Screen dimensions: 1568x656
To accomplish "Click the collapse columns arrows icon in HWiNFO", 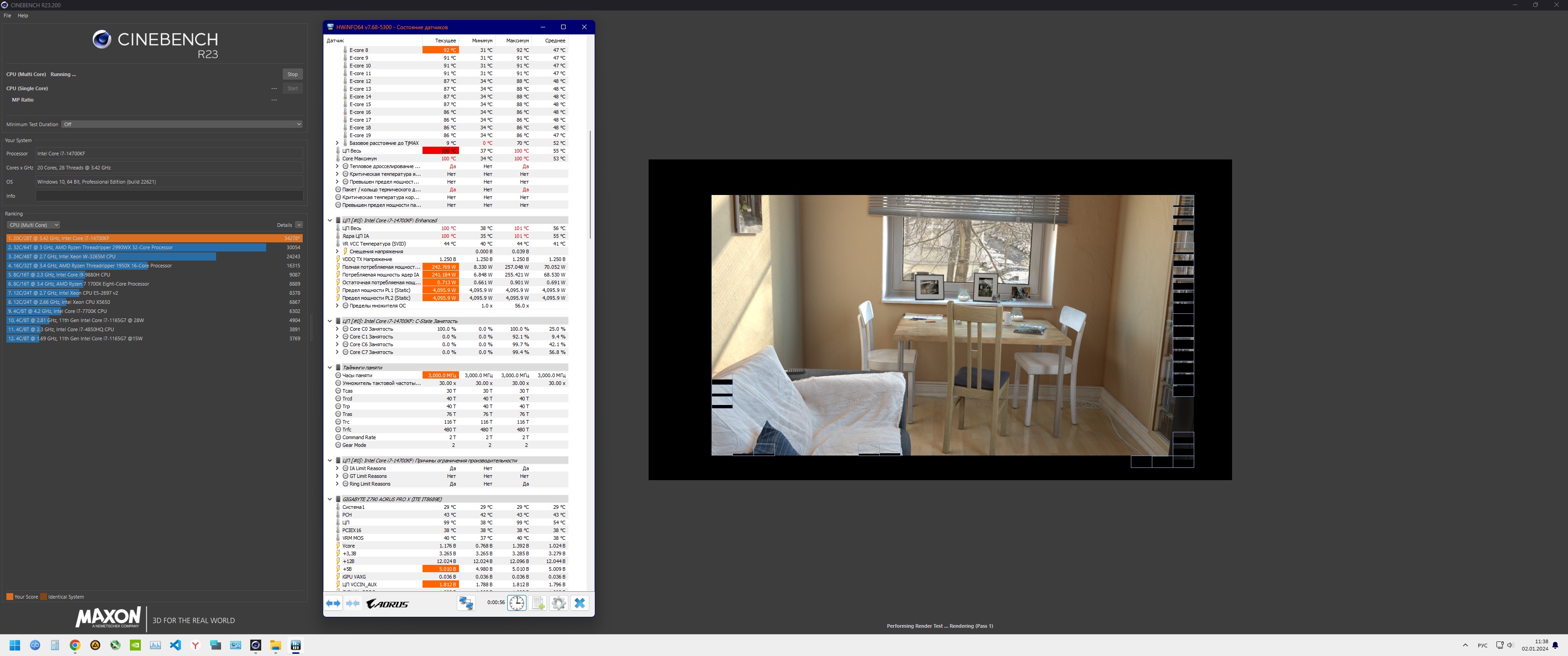I will pyautogui.click(x=353, y=603).
